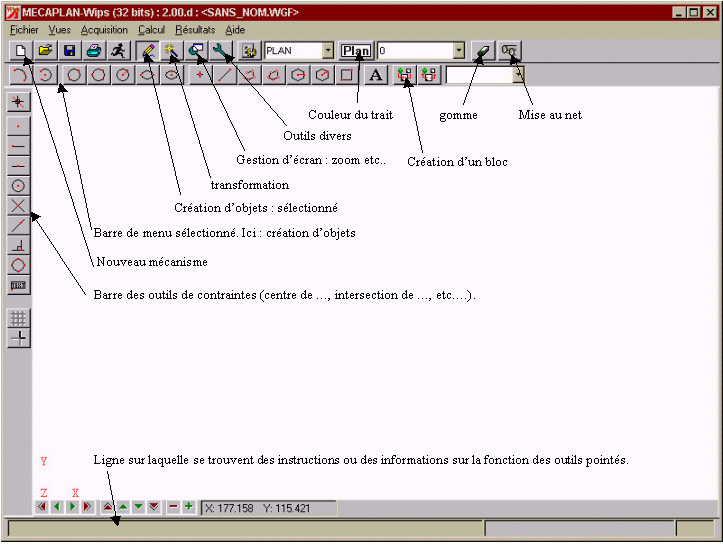Toggle the line midpoint snap constraint
The height and width of the screenshot is (546, 723).
pyautogui.click(x=18, y=166)
